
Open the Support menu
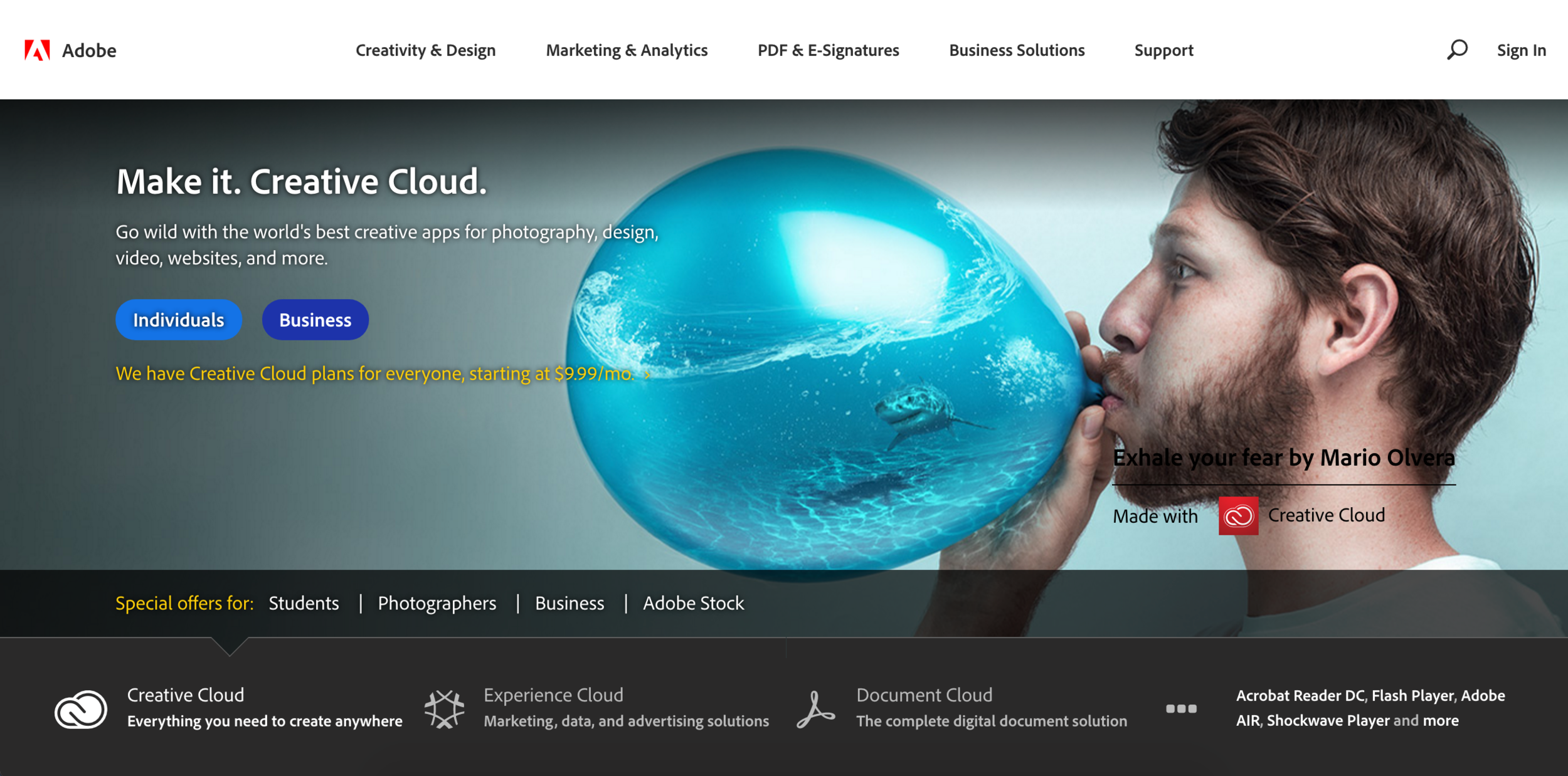1163,50
